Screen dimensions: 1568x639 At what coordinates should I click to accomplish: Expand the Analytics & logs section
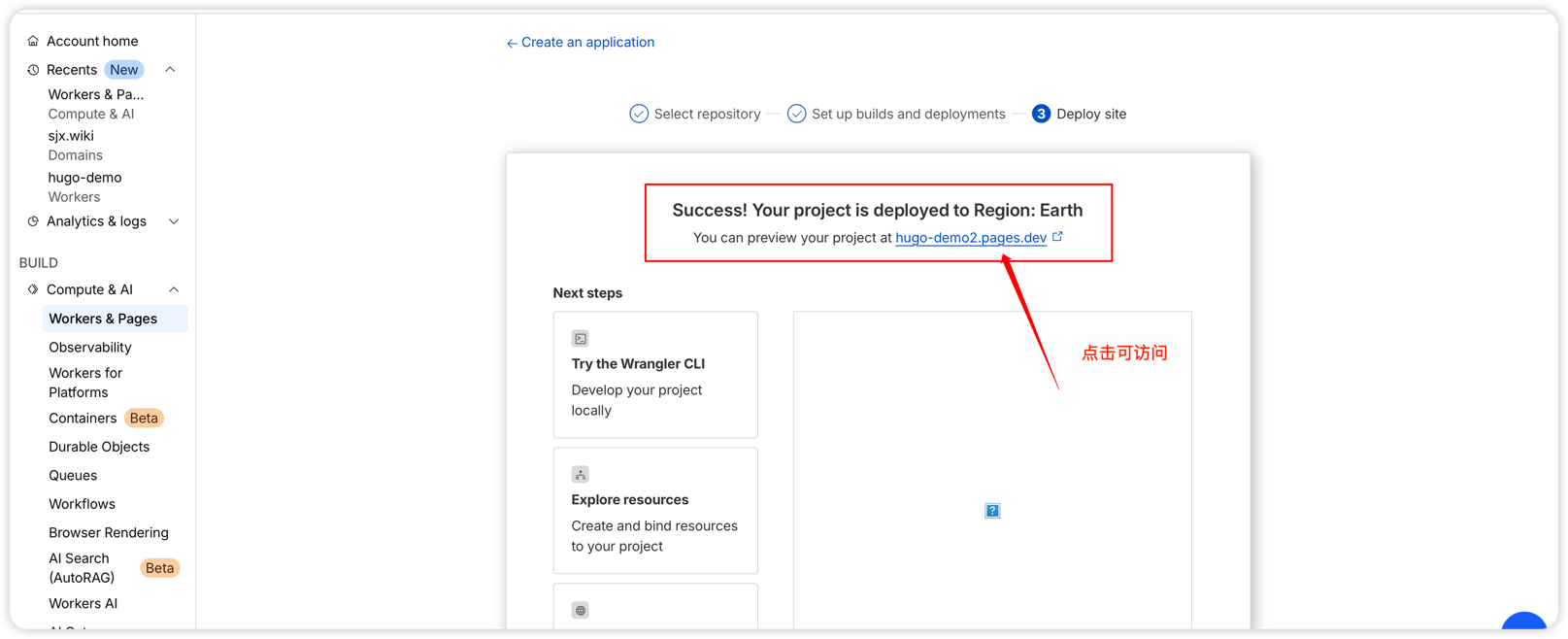(174, 221)
